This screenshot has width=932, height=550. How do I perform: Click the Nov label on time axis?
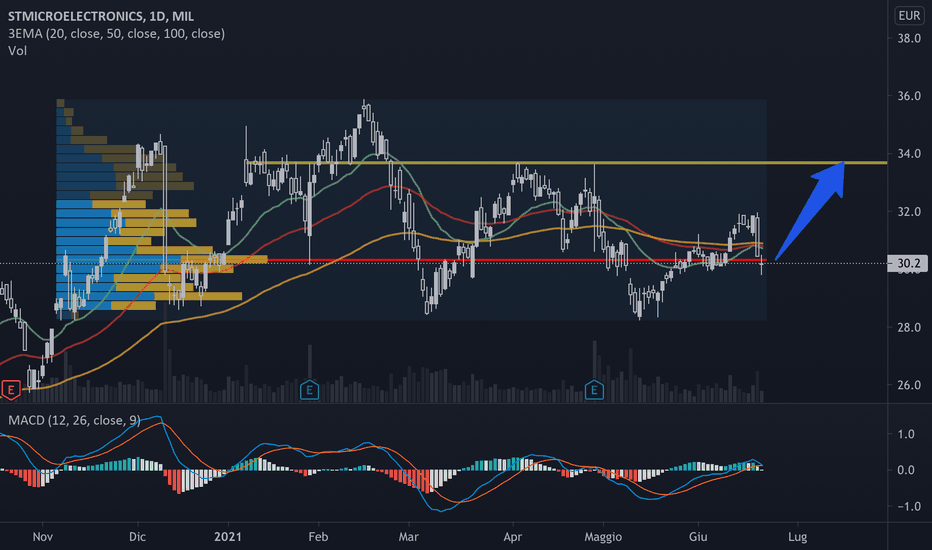coord(43,537)
